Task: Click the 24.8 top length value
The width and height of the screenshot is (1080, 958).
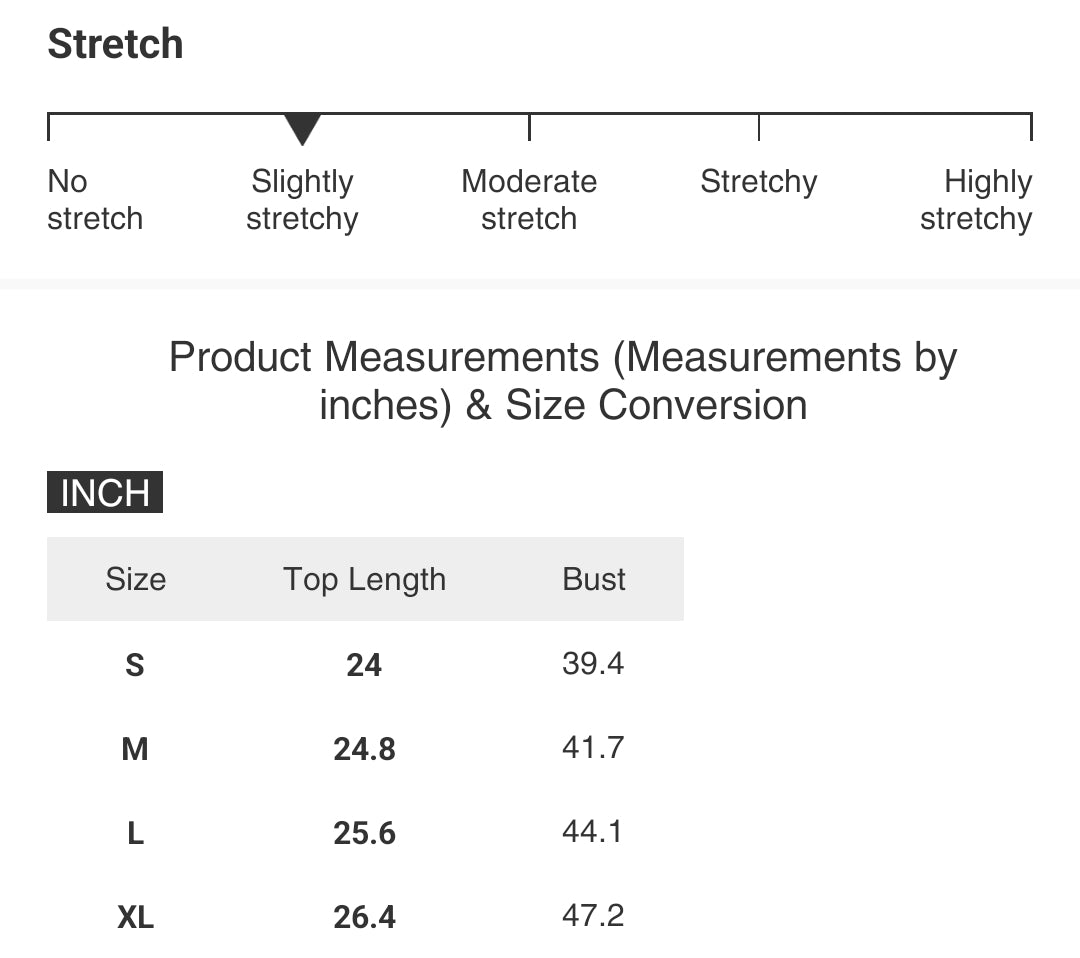Action: click(364, 749)
